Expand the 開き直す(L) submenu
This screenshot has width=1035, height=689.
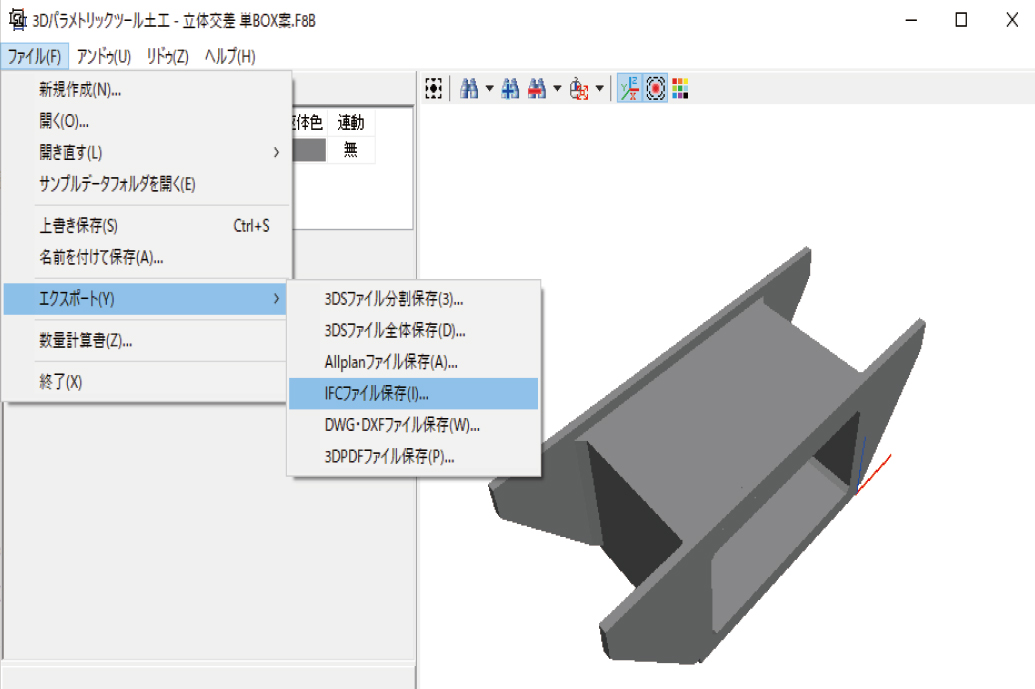147,152
